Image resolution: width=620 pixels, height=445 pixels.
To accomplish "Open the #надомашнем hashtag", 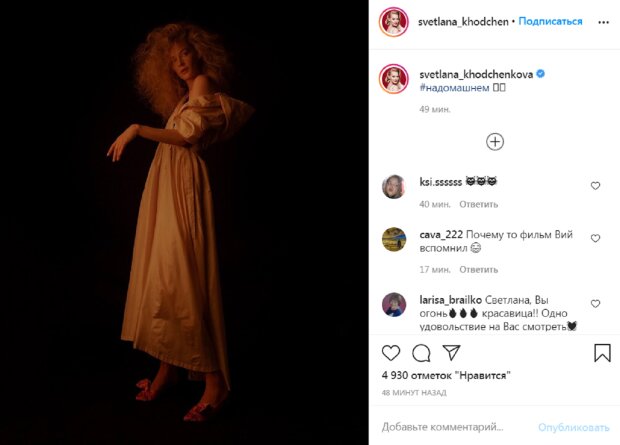I will pyautogui.click(x=454, y=88).
